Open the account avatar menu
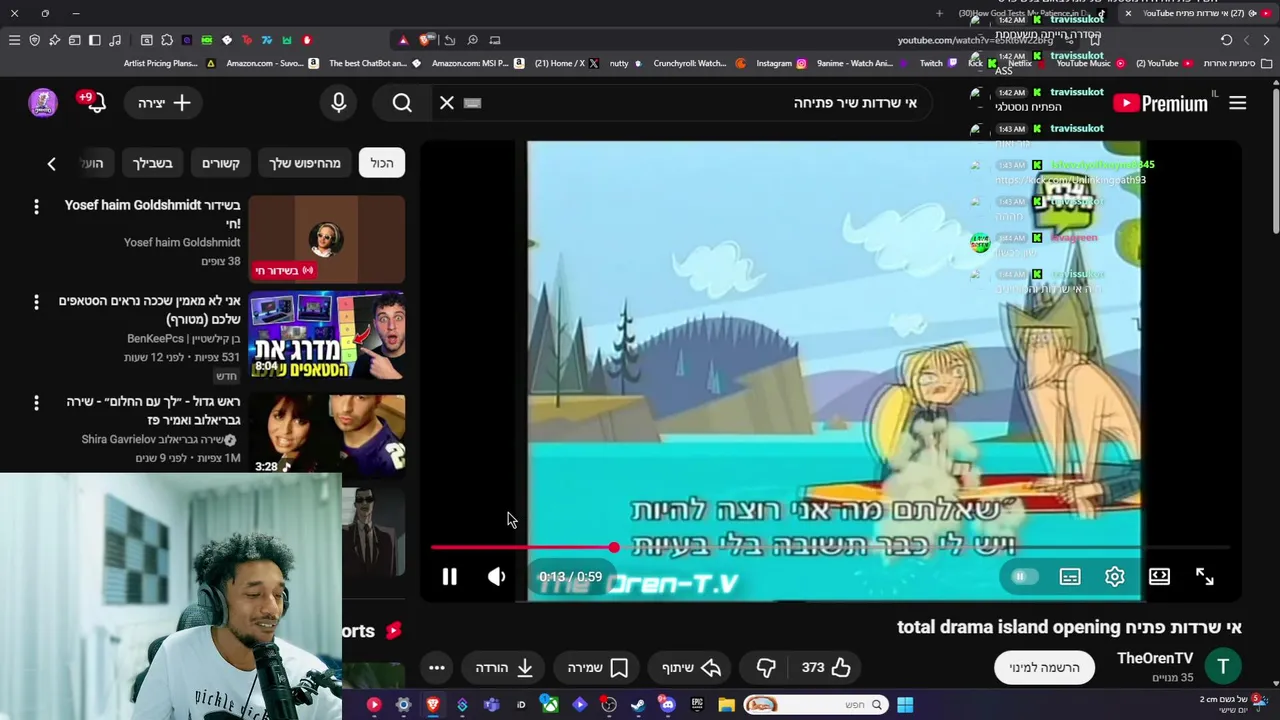This screenshot has height=720, width=1280. tap(43, 102)
